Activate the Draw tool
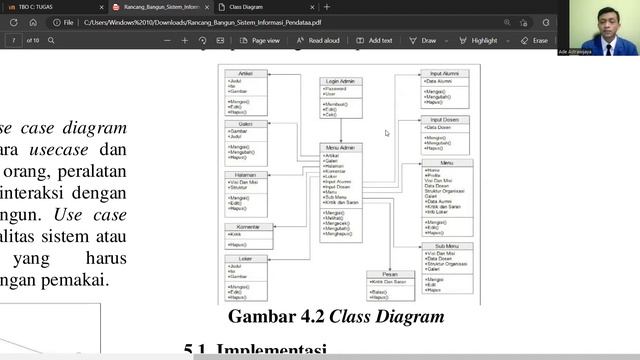Screen dimensions: 640x360 [x=423, y=40]
